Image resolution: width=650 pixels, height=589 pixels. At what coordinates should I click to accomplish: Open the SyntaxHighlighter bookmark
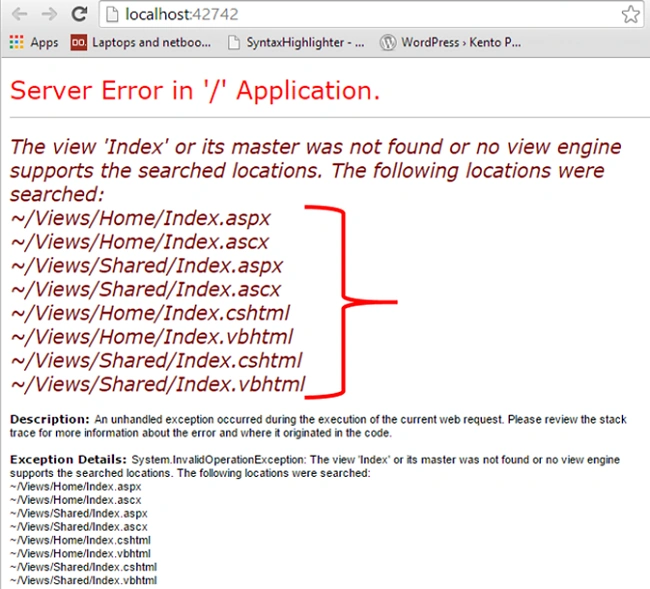[306, 42]
